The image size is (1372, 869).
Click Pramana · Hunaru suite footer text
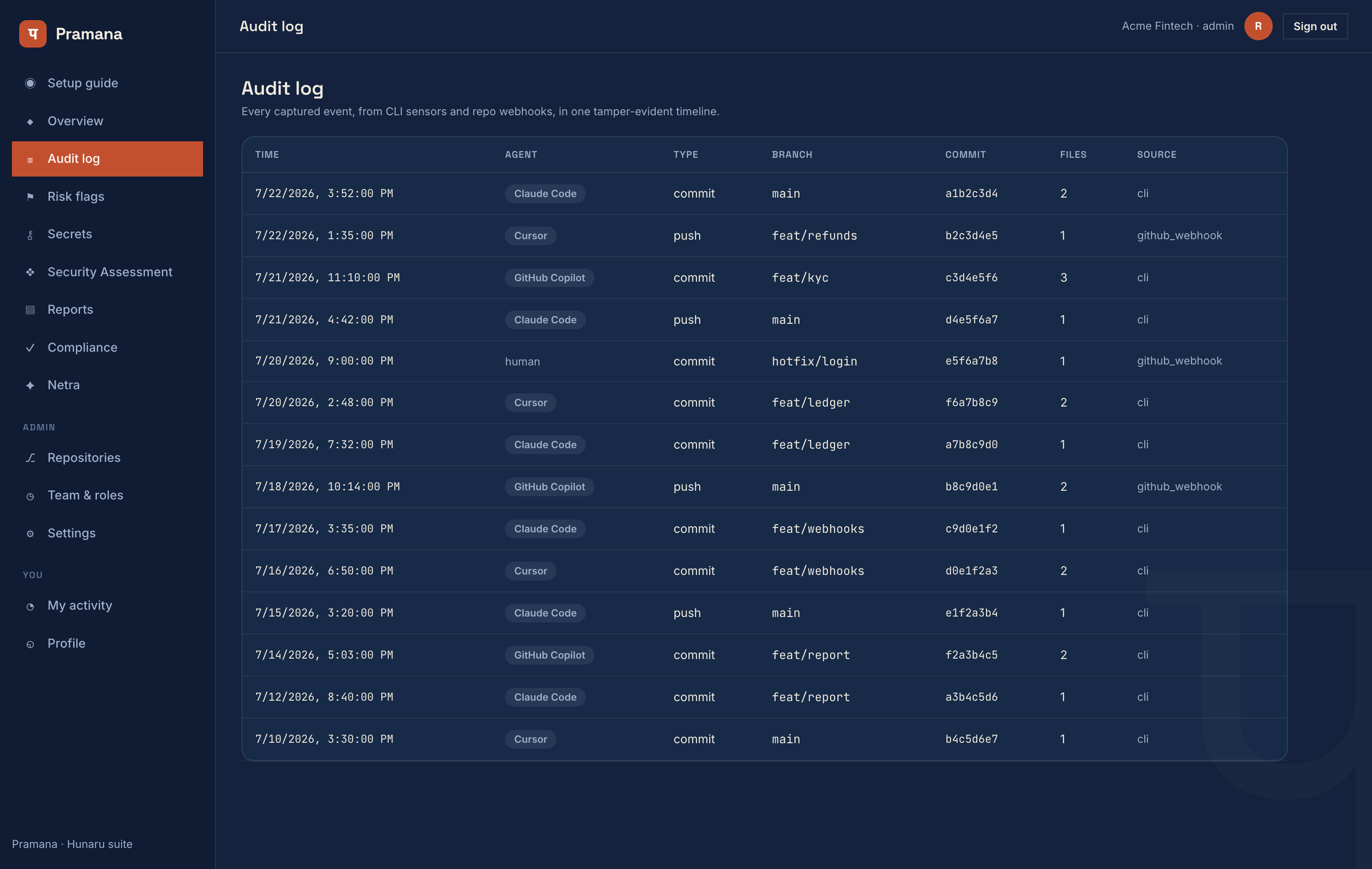(x=72, y=844)
